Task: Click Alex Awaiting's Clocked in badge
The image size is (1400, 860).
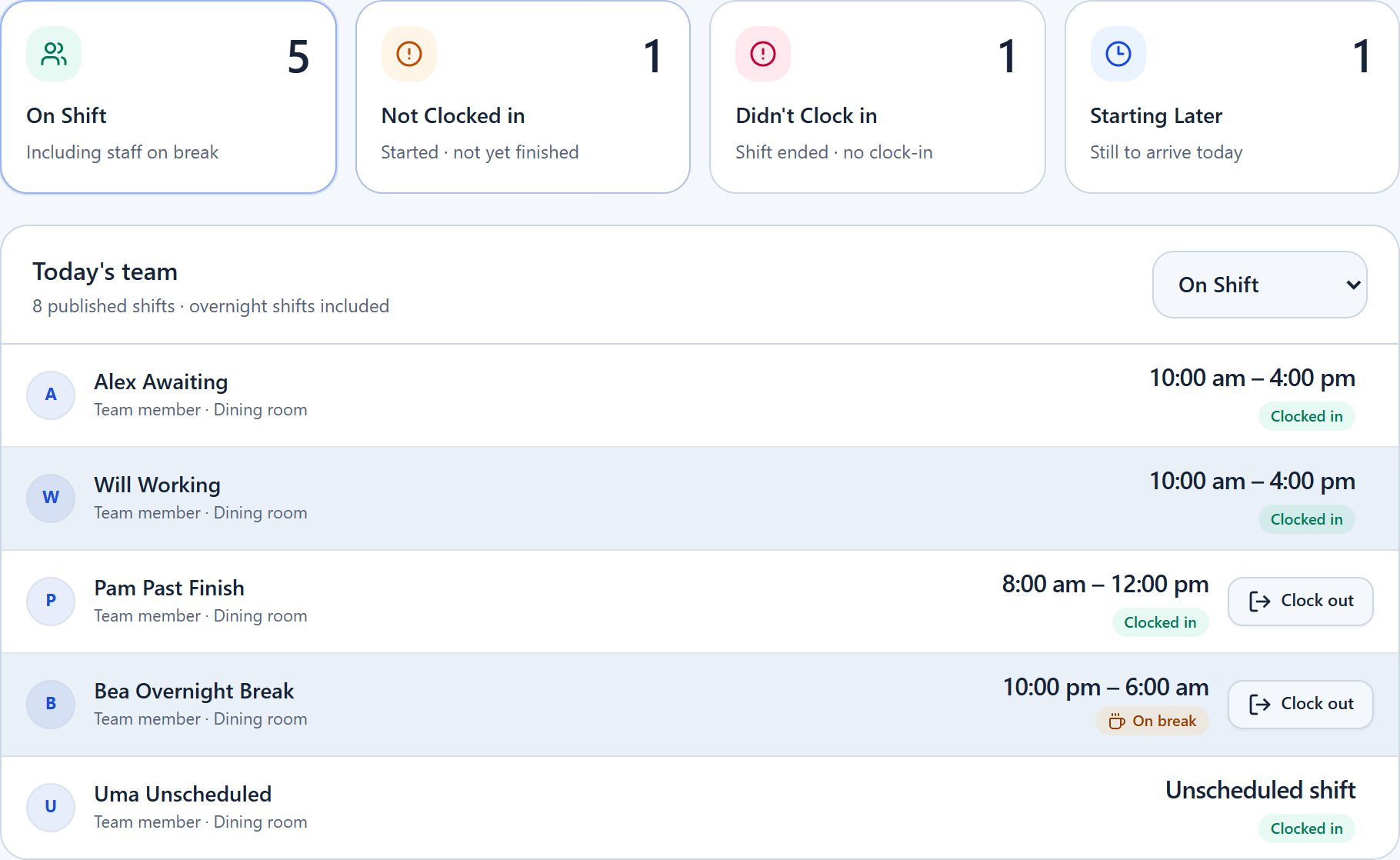Action: (1306, 416)
